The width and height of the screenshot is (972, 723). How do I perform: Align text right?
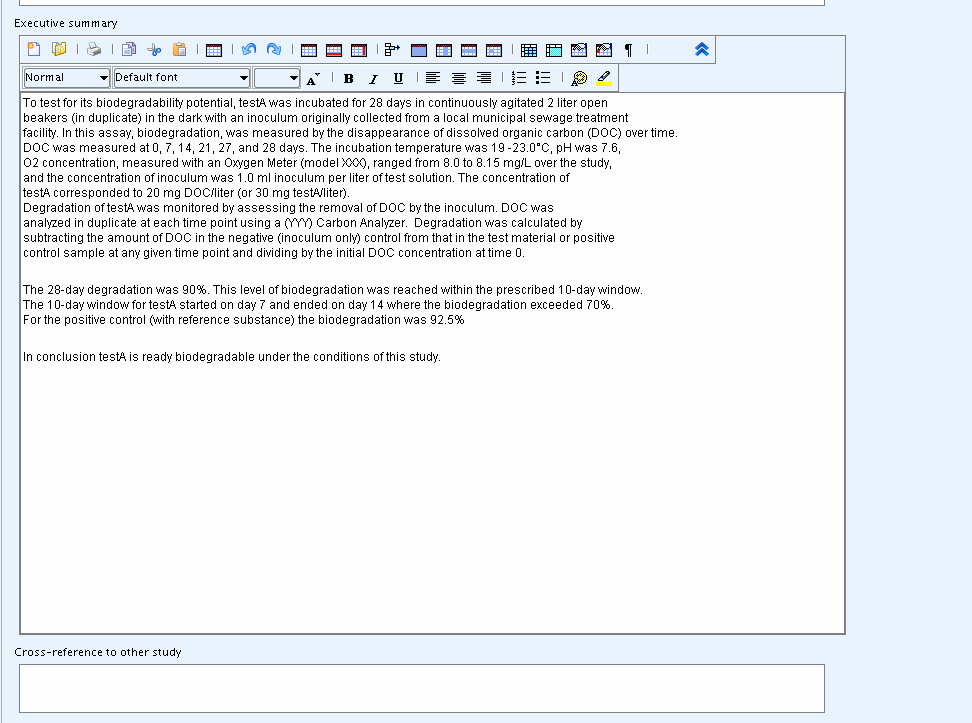(x=484, y=78)
